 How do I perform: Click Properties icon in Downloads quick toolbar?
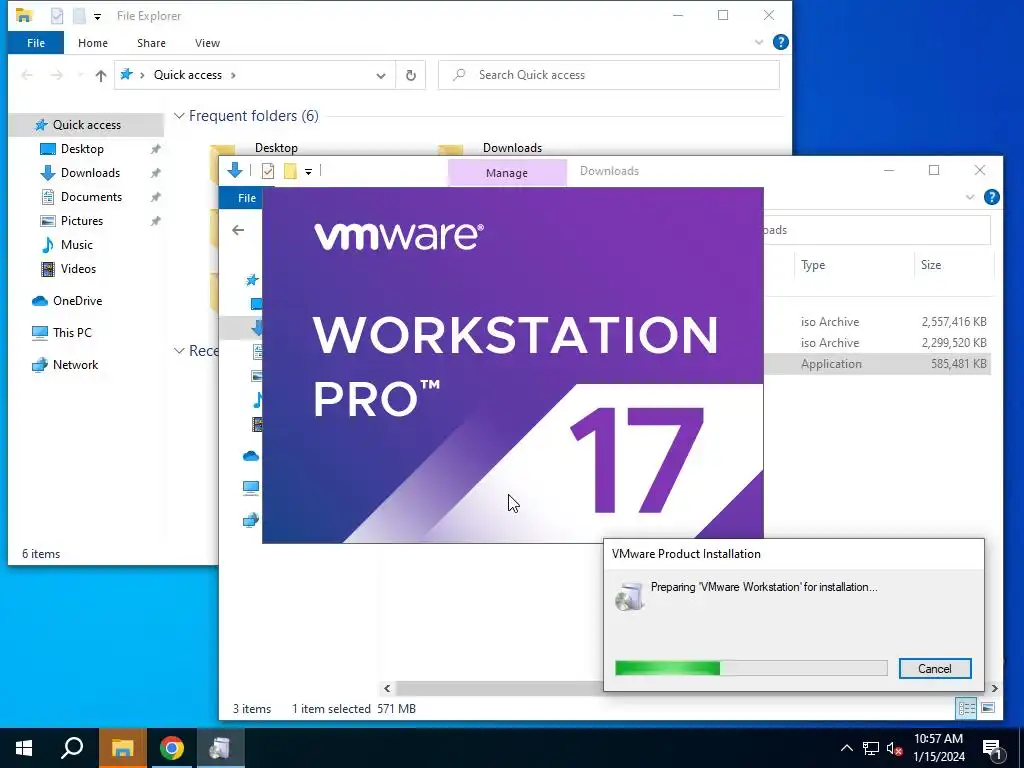tap(268, 171)
